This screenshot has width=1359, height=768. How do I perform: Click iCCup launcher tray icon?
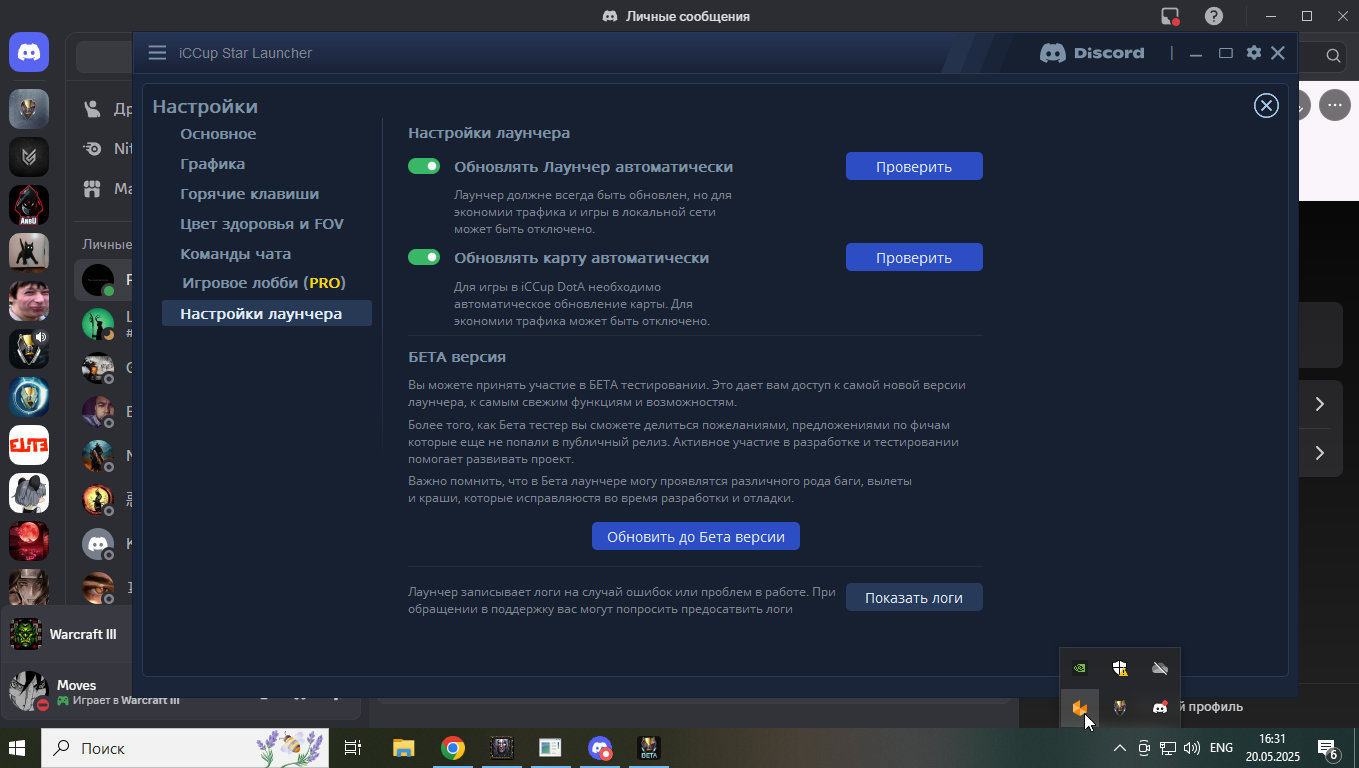point(1120,707)
